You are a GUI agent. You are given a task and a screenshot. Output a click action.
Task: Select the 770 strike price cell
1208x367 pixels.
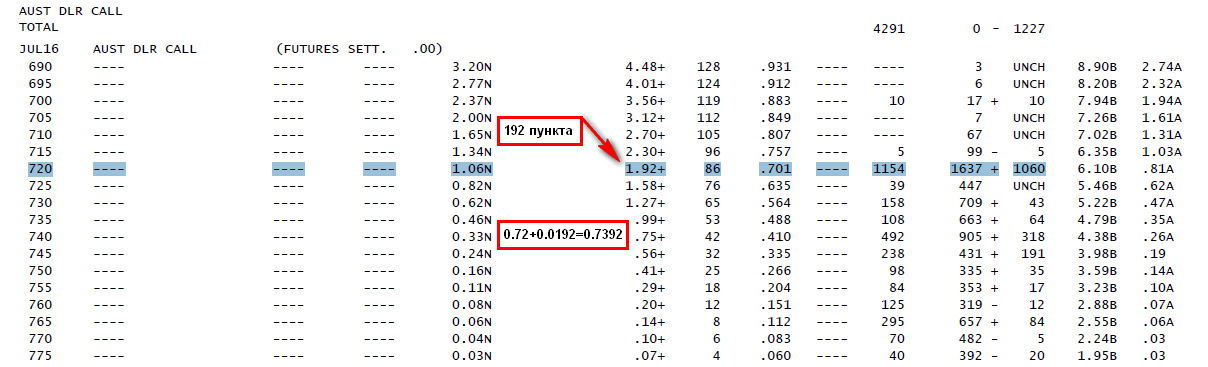click(x=39, y=338)
